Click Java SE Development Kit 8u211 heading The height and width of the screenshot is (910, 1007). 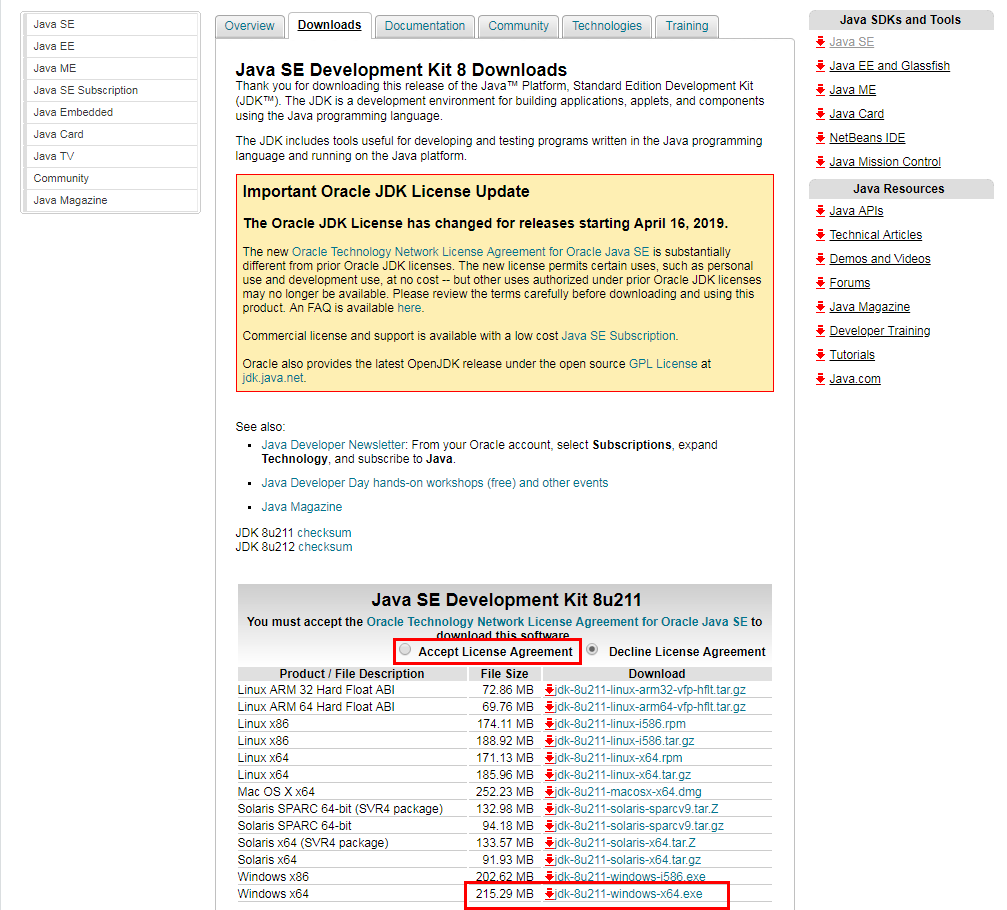[x=506, y=600]
